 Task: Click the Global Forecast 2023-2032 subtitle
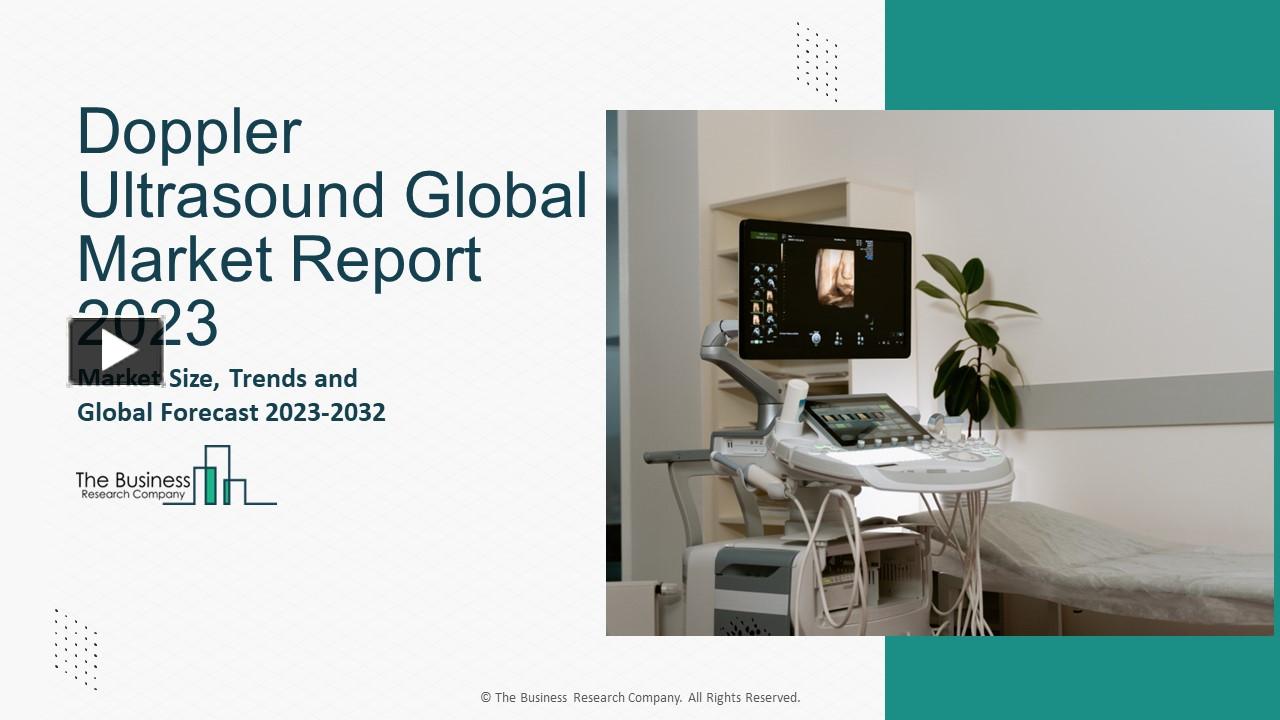coord(231,412)
